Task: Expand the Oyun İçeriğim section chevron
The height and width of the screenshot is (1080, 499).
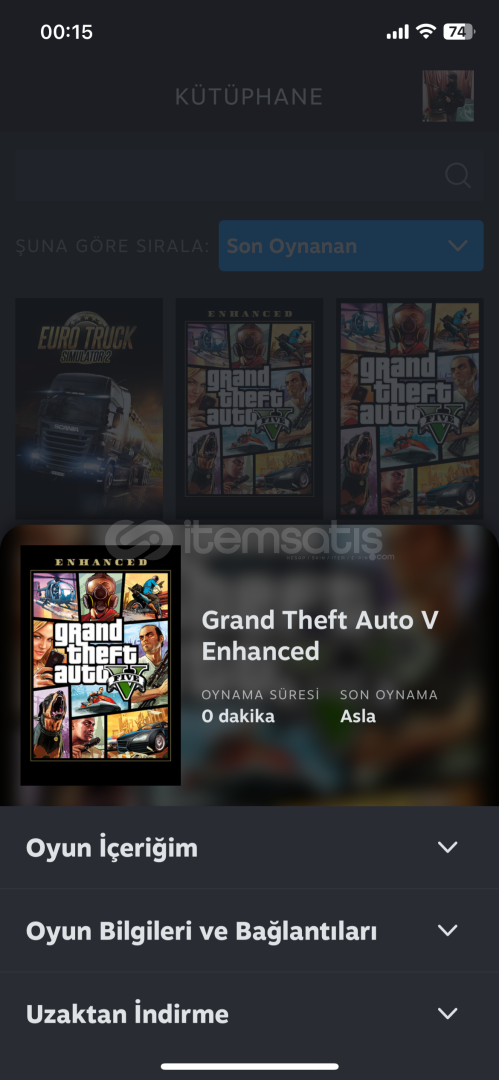Action: 448,847
